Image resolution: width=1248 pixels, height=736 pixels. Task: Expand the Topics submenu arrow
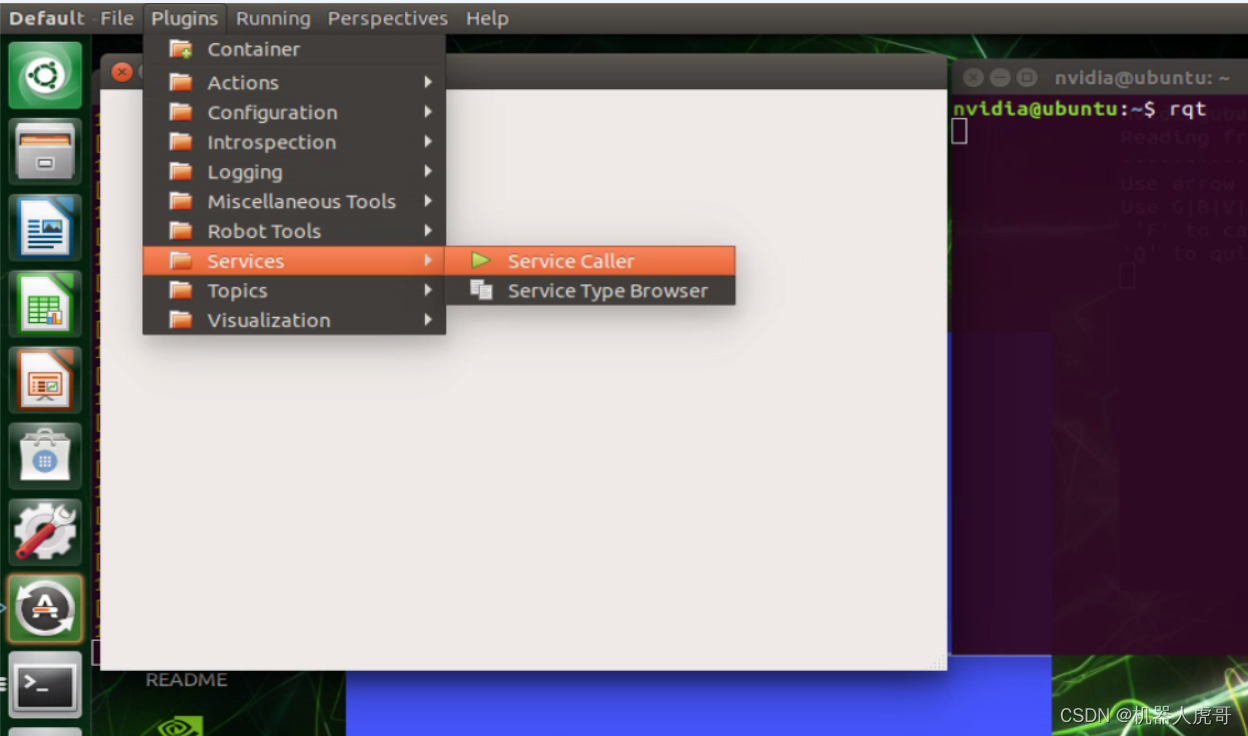(x=428, y=290)
